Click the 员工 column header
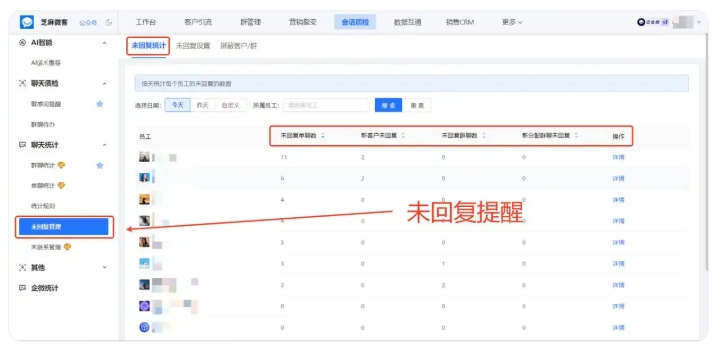Image resolution: width=719 pixels, height=362 pixels. click(145, 137)
